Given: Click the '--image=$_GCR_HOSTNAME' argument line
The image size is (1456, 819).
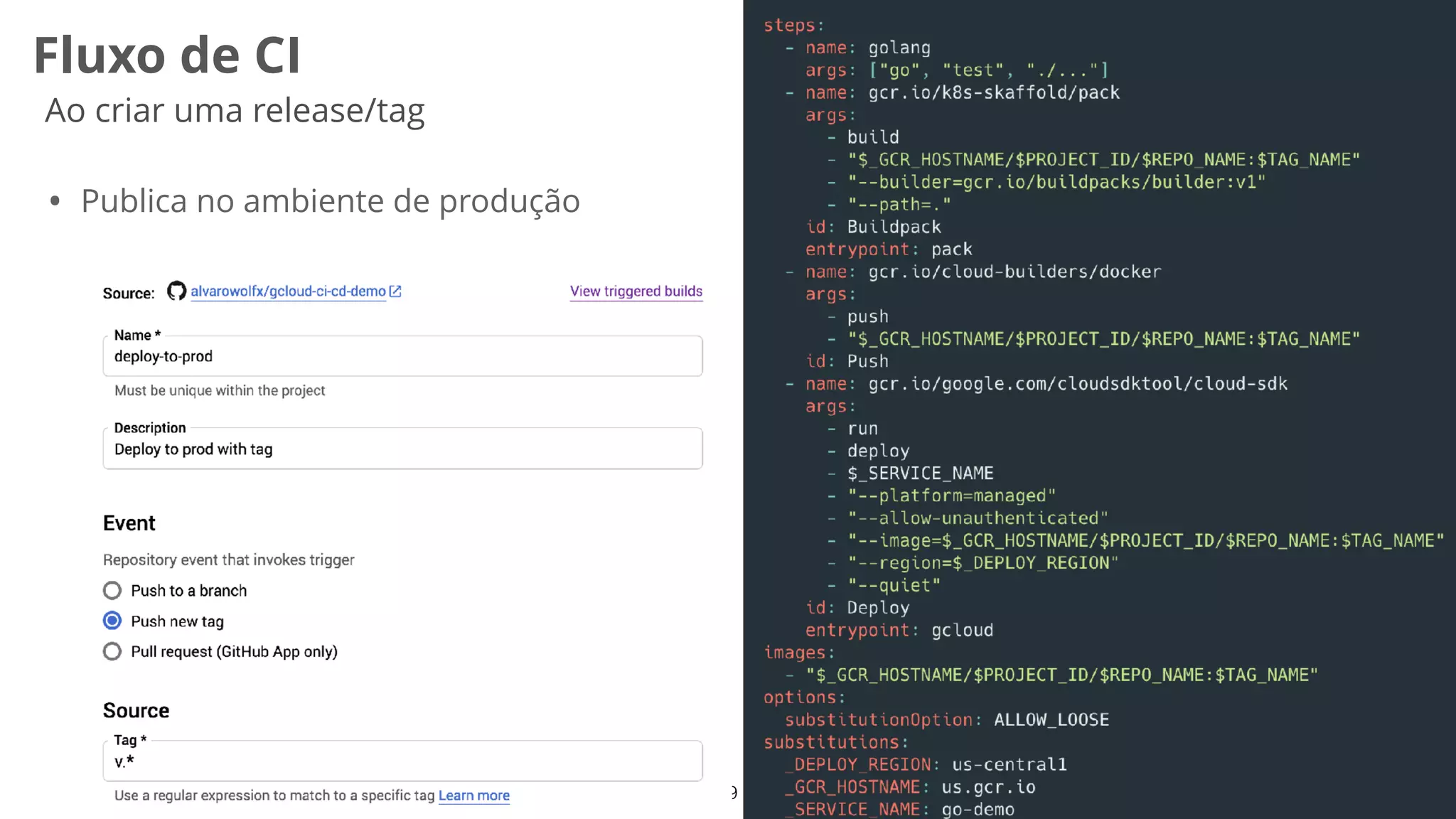Looking at the screenshot, I should pos(1135,541).
